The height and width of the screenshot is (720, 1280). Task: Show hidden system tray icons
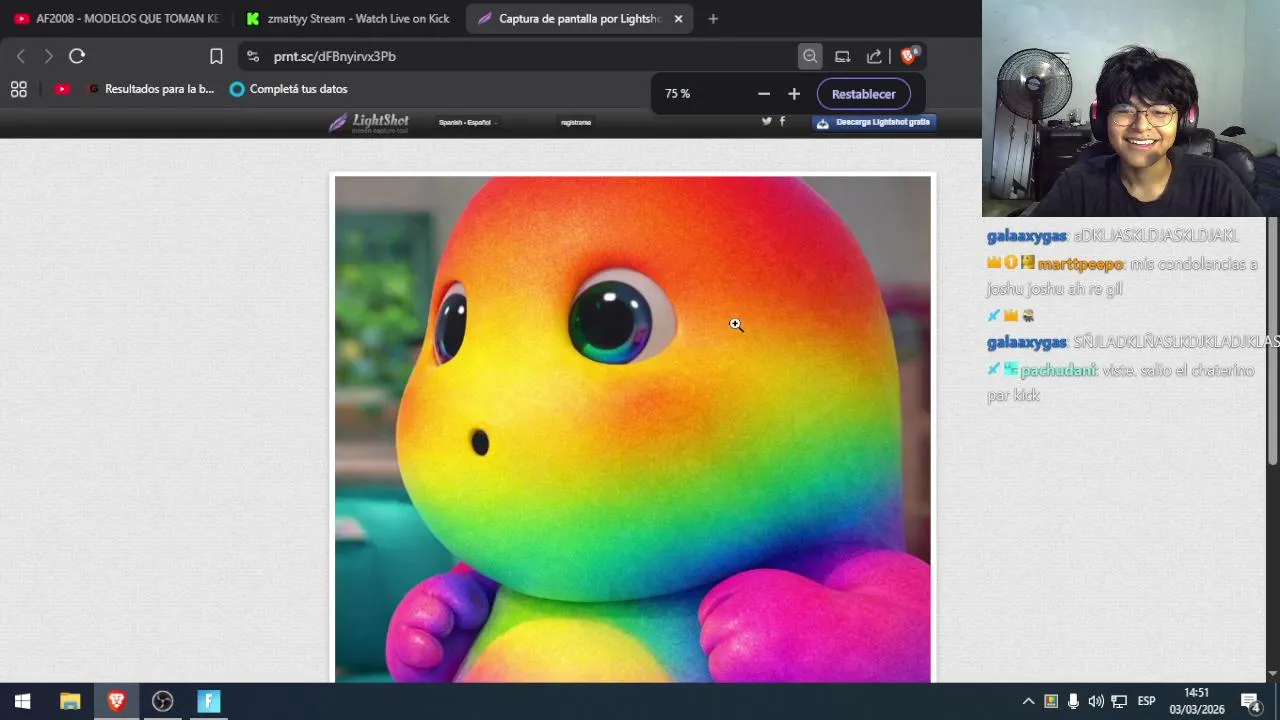(1028, 701)
